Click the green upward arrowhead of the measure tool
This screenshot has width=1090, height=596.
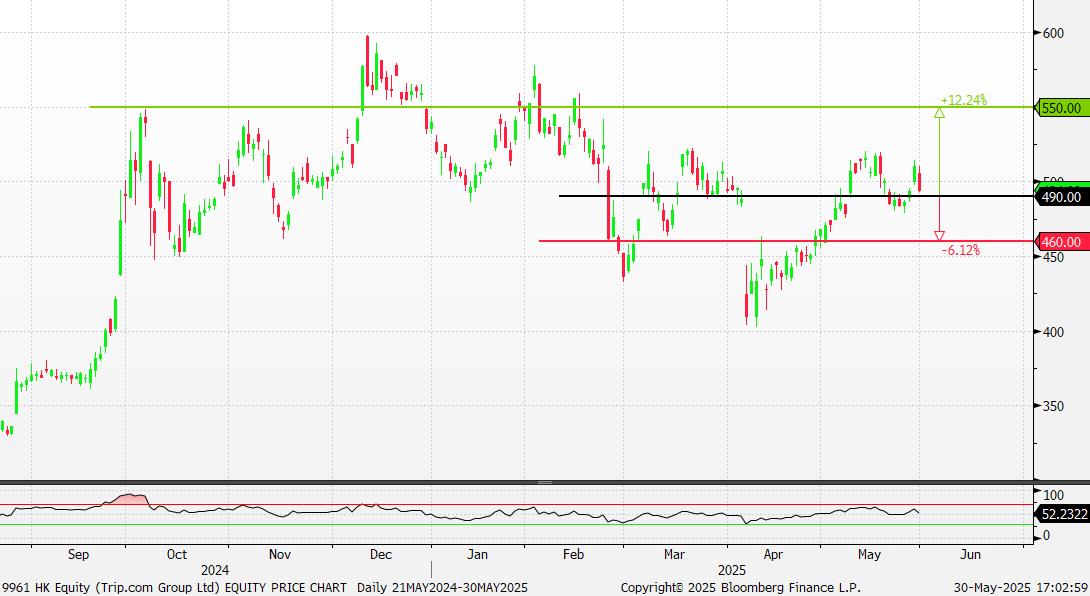click(x=939, y=112)
